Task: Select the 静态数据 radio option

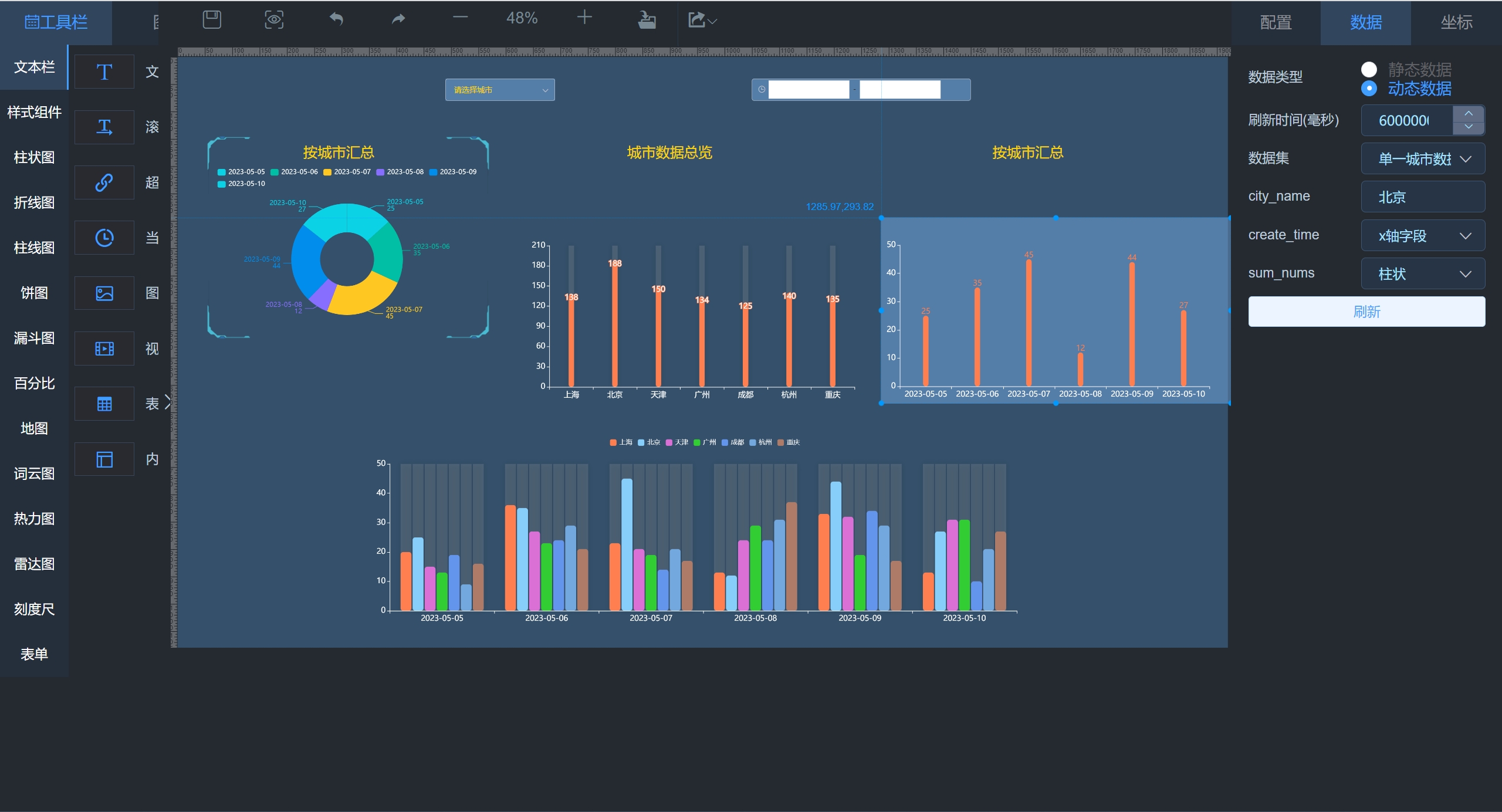Action: pyautogui.click(x=1369, y=70)
